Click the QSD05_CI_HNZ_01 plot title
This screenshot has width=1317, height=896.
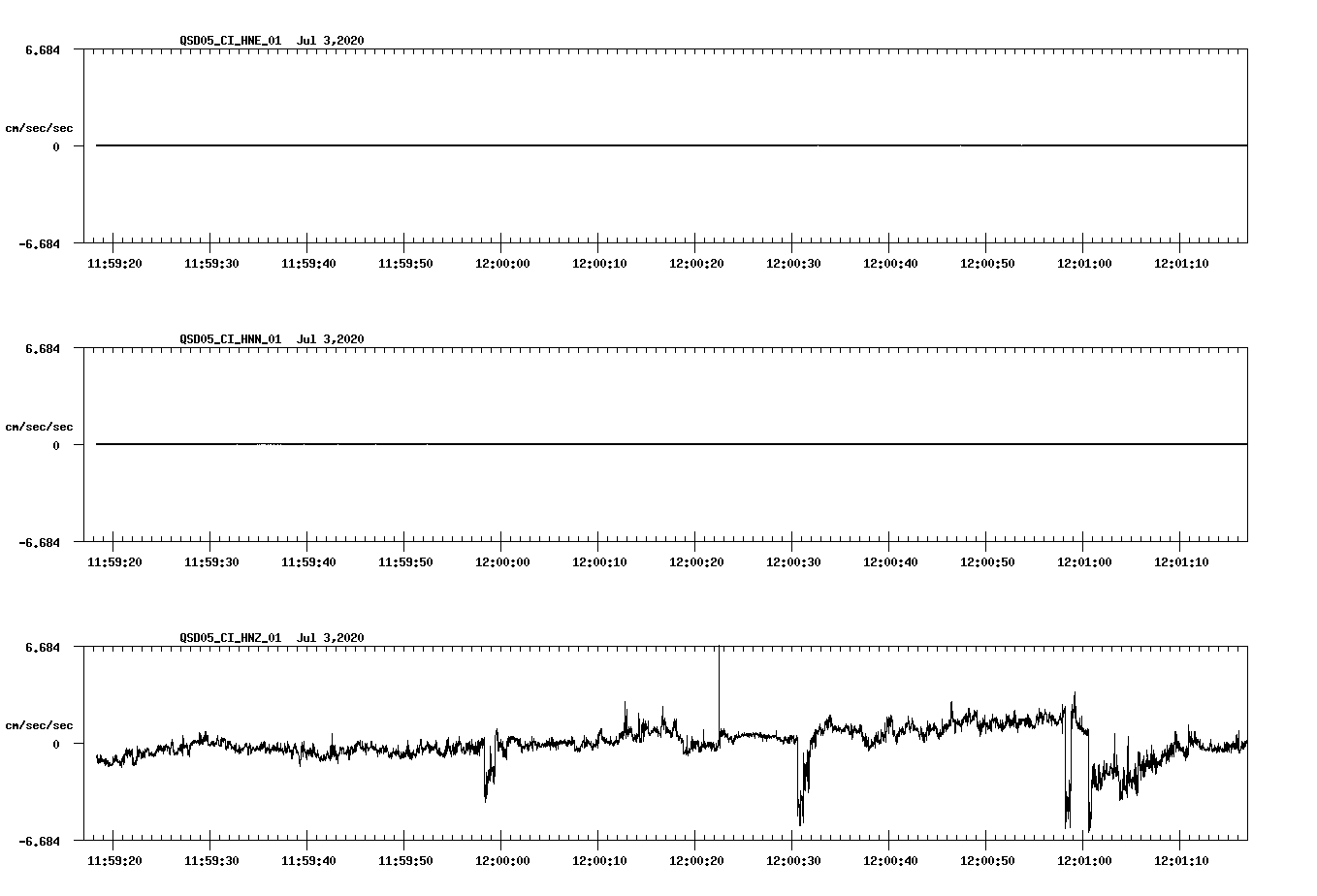point(272,637)
